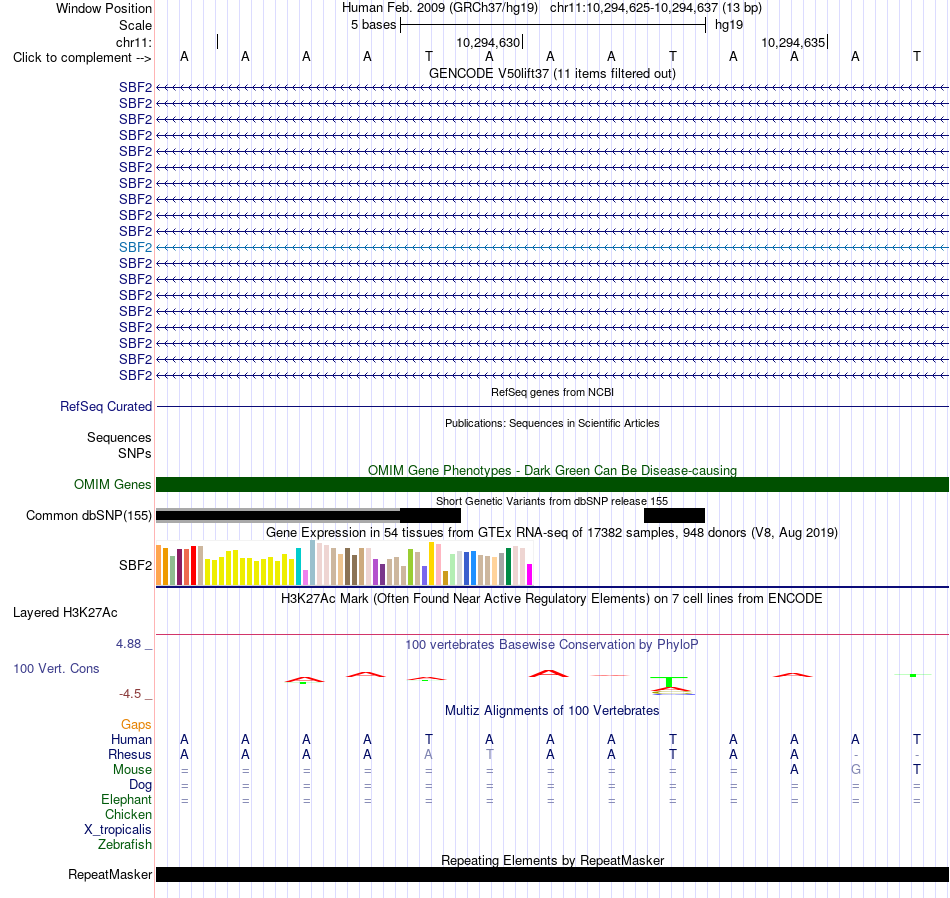Screen dimensions: 950x898
Task: Click the 10,294,630 ruler position marker
Action: [x=488, y=42]
